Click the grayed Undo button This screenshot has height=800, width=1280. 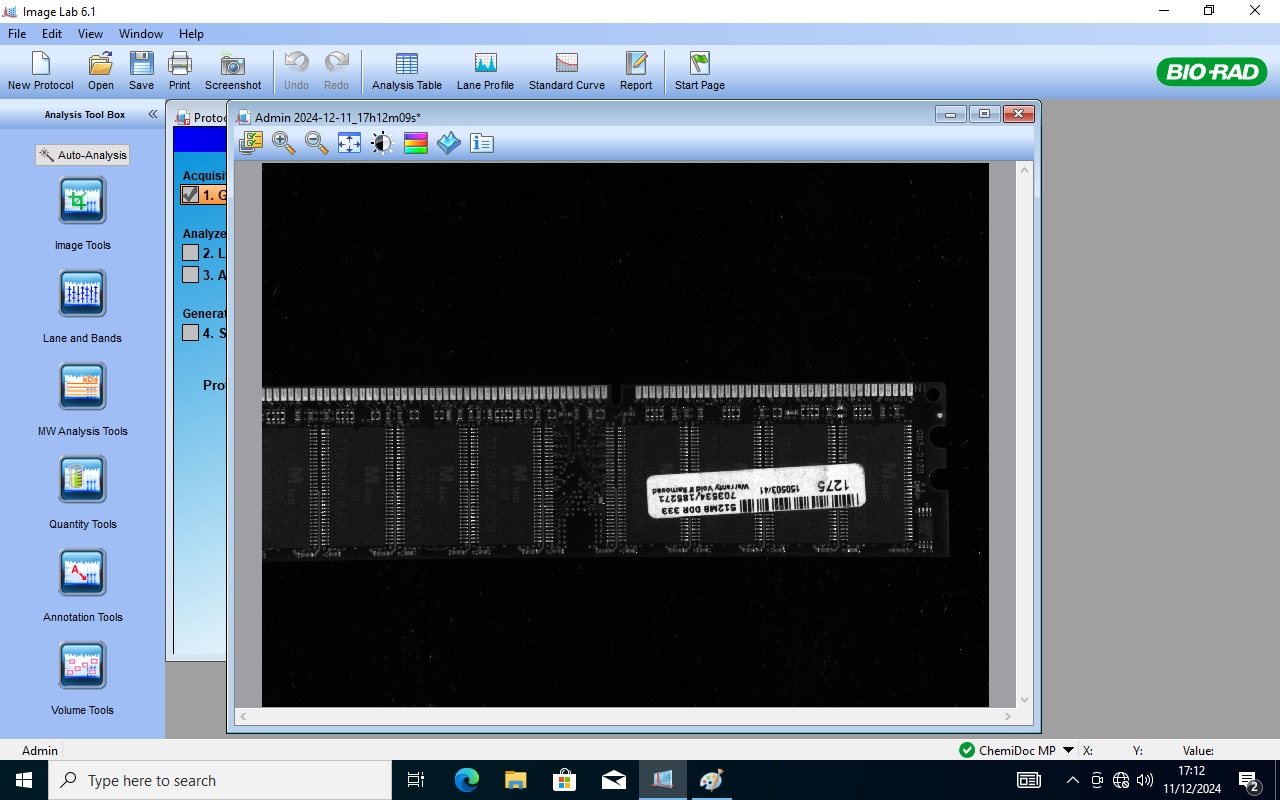[296, 71]
